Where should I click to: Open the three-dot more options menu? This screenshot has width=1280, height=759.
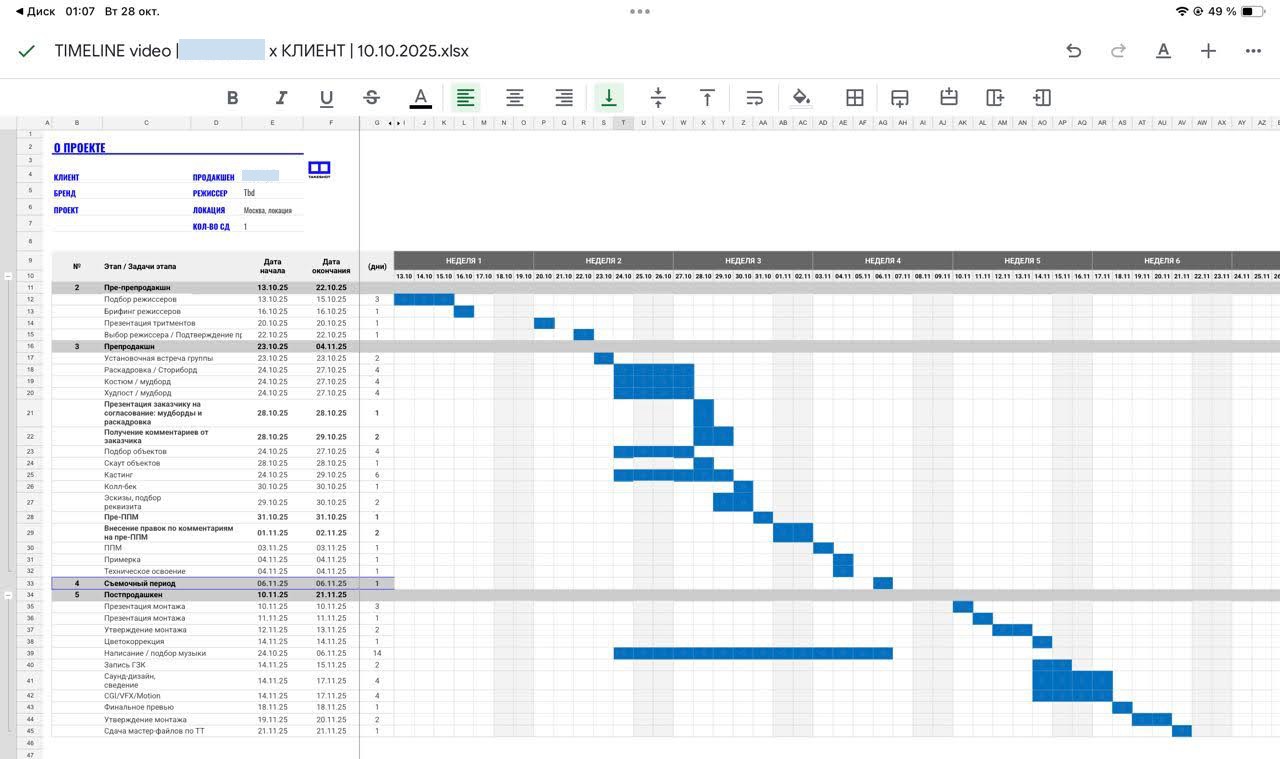1253,51
